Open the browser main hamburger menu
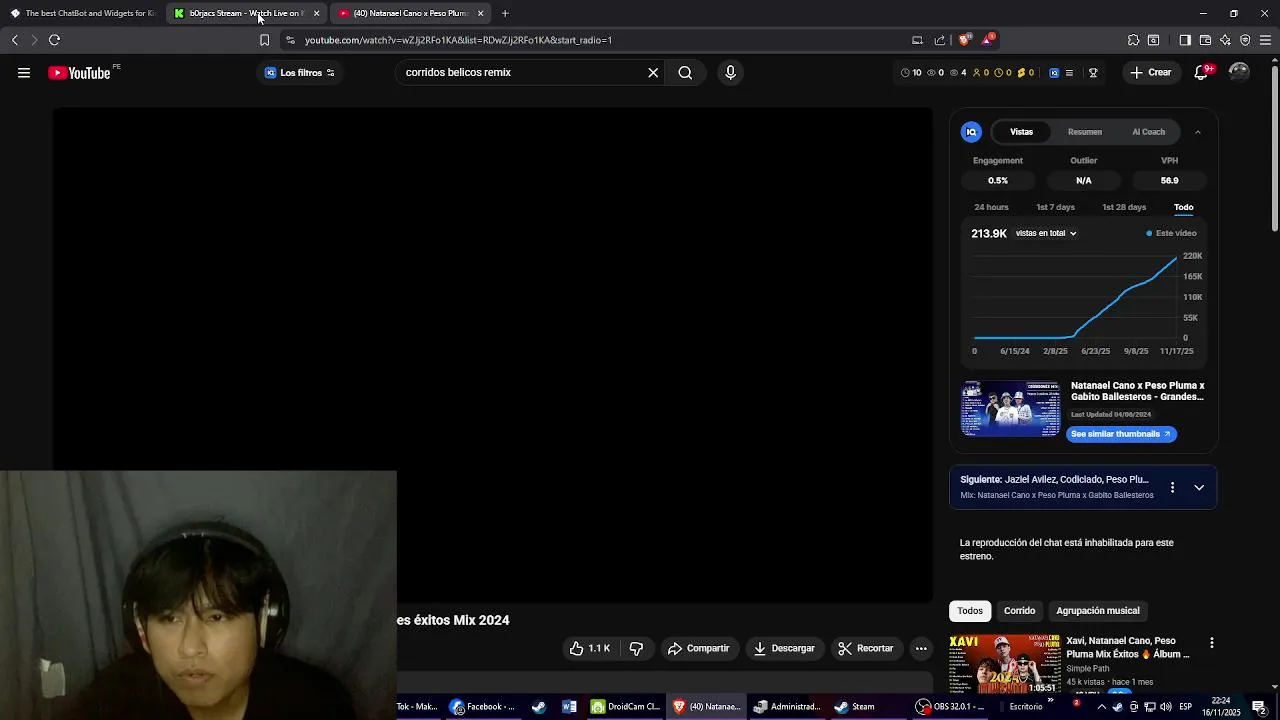1280x720 pixels. tap(1265, 40)
